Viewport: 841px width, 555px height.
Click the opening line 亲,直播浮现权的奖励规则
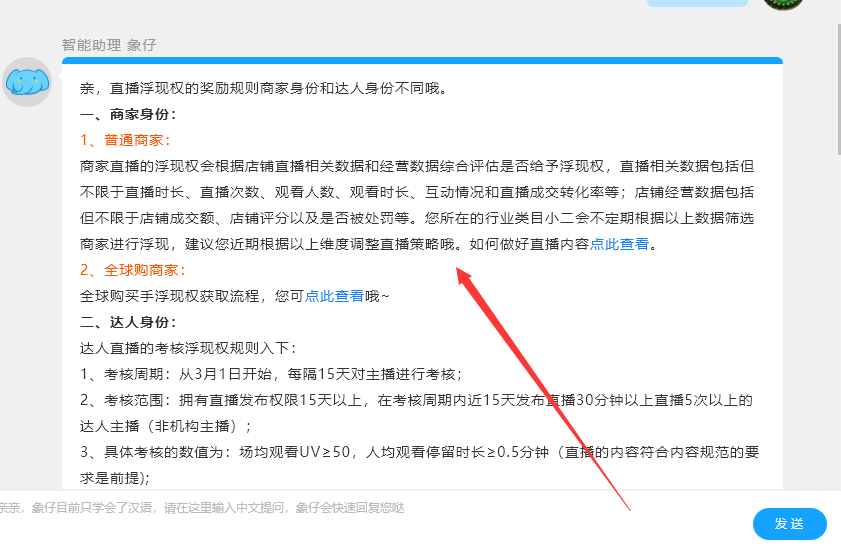click(x=264, y=88)
